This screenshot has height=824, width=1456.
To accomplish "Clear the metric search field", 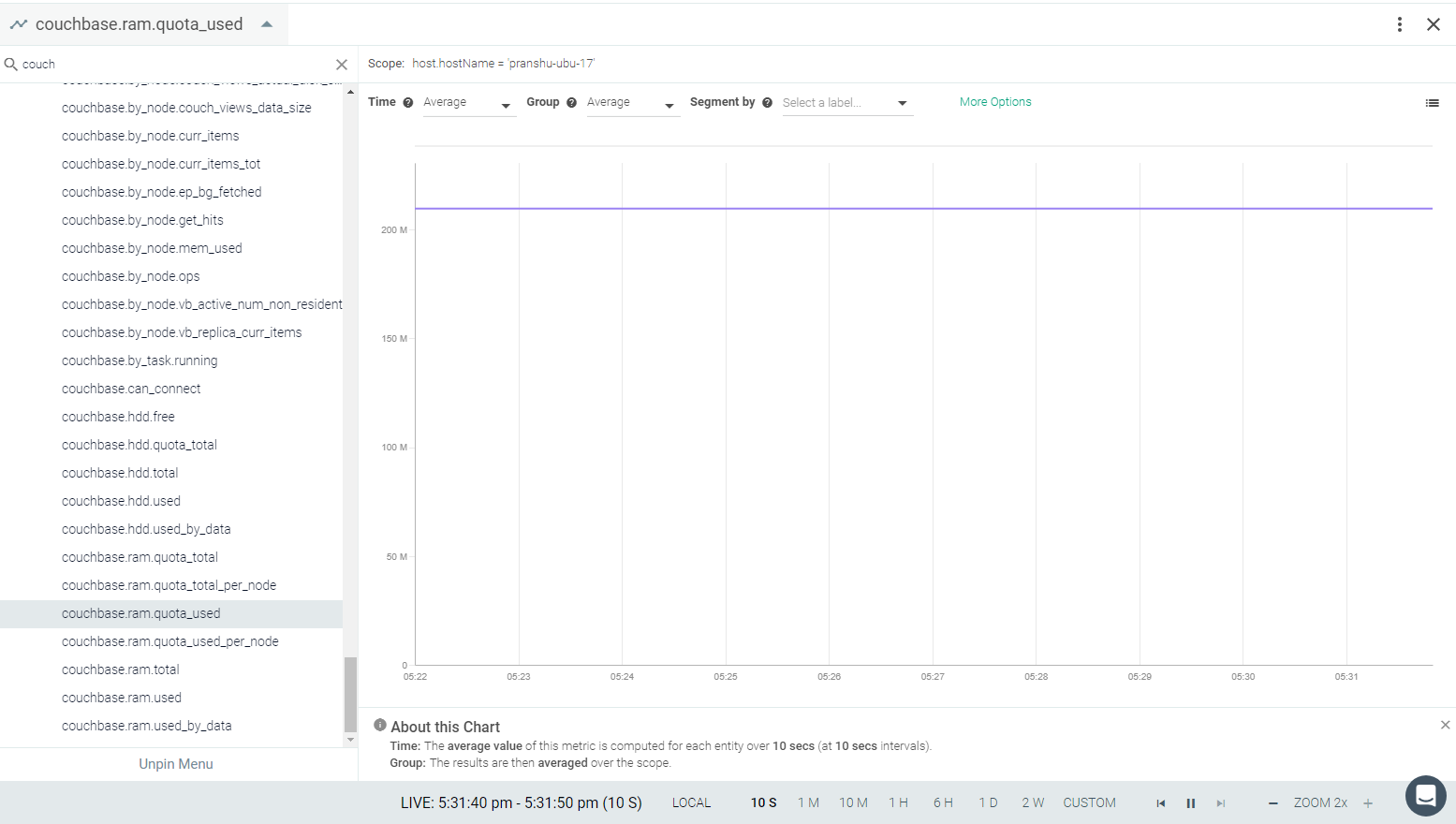I will 342,65.
